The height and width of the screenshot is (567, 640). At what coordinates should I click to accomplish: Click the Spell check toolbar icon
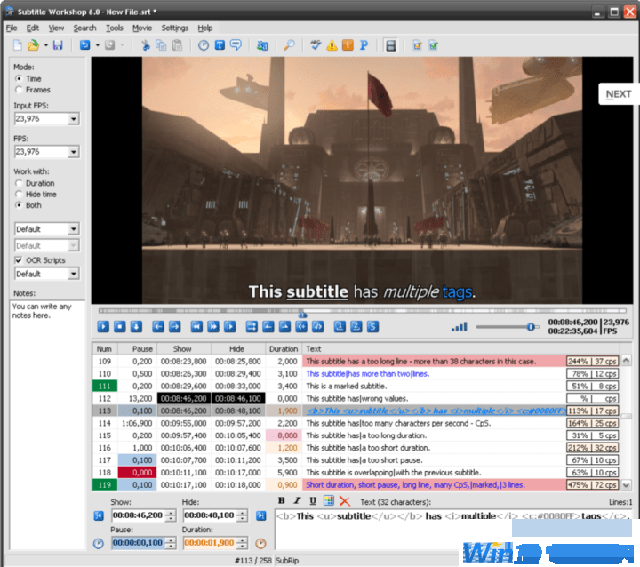coord(317,46)
